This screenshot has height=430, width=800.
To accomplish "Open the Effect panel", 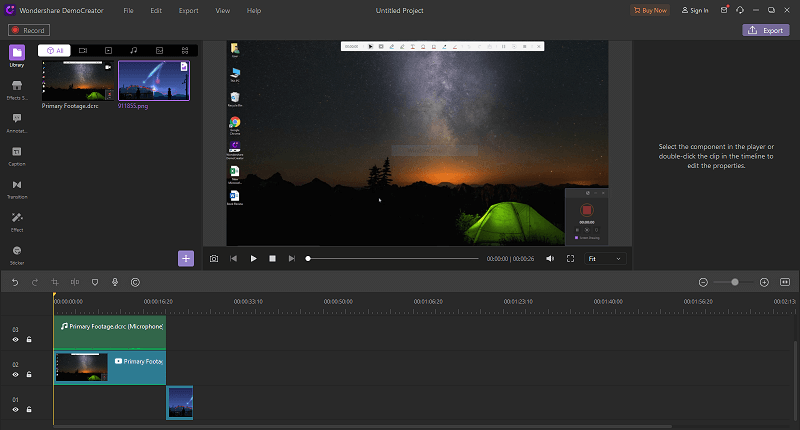I will [17, 222].
